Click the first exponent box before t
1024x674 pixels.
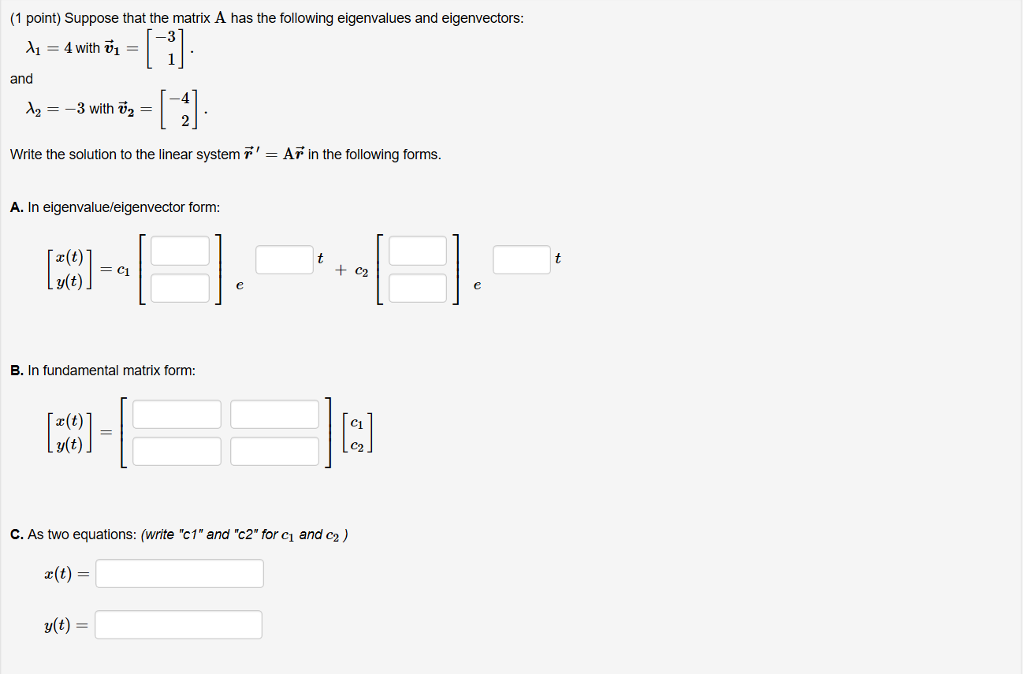click(283, 259)
